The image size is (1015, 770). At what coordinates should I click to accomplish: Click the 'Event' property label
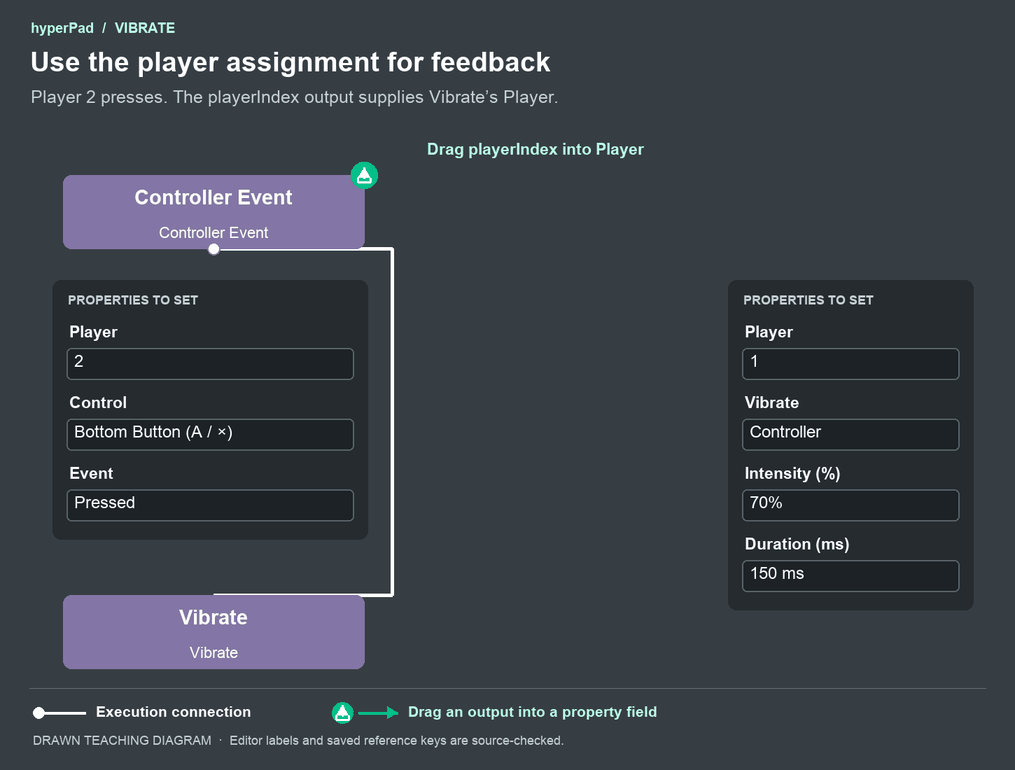pos(91,473)
